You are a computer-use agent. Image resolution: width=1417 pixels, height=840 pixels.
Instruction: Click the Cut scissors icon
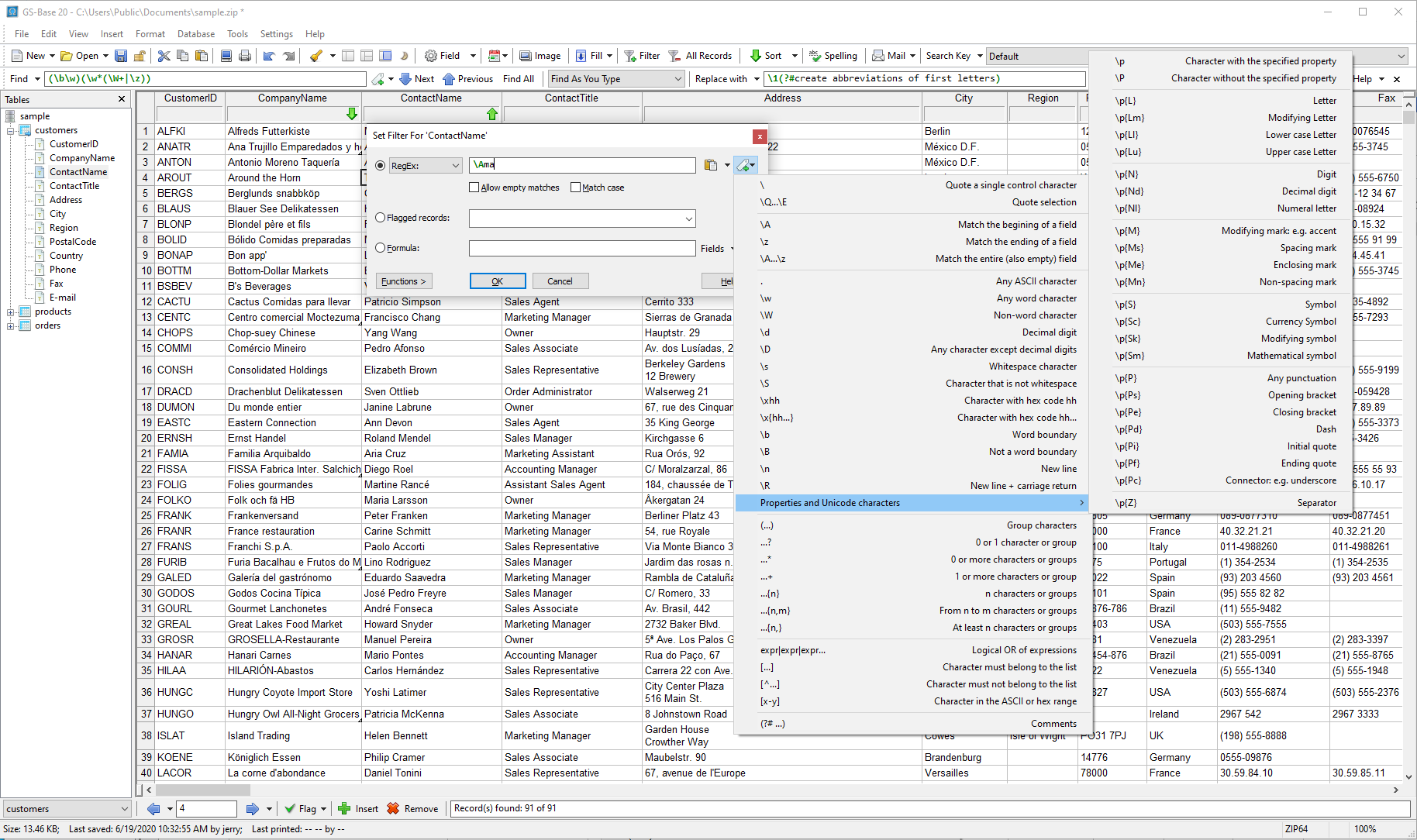point(164,56)
